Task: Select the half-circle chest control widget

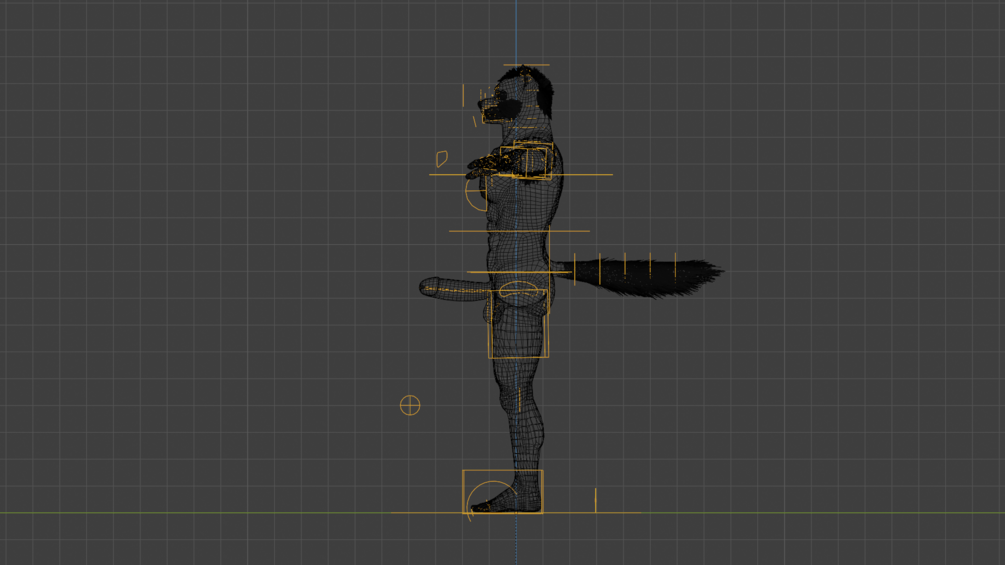Action: click(476, 193)
